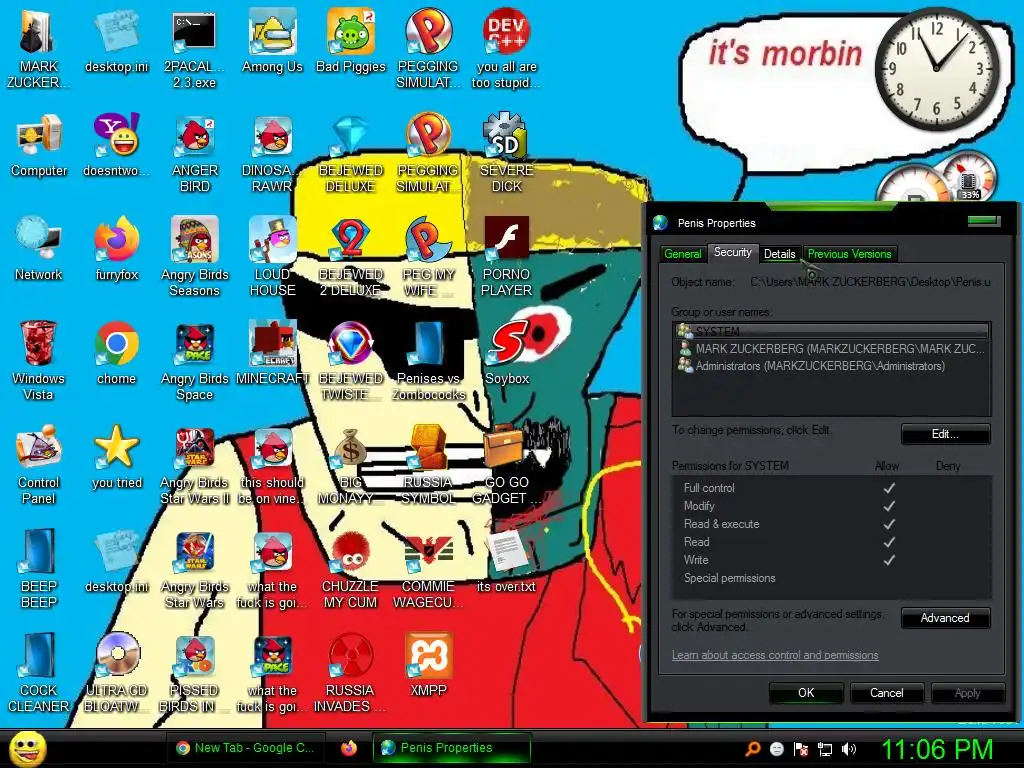Viewport: 1024px width, 768px height.
Task: Click the analog clock gadget
Action: click(x=936, y=67)
